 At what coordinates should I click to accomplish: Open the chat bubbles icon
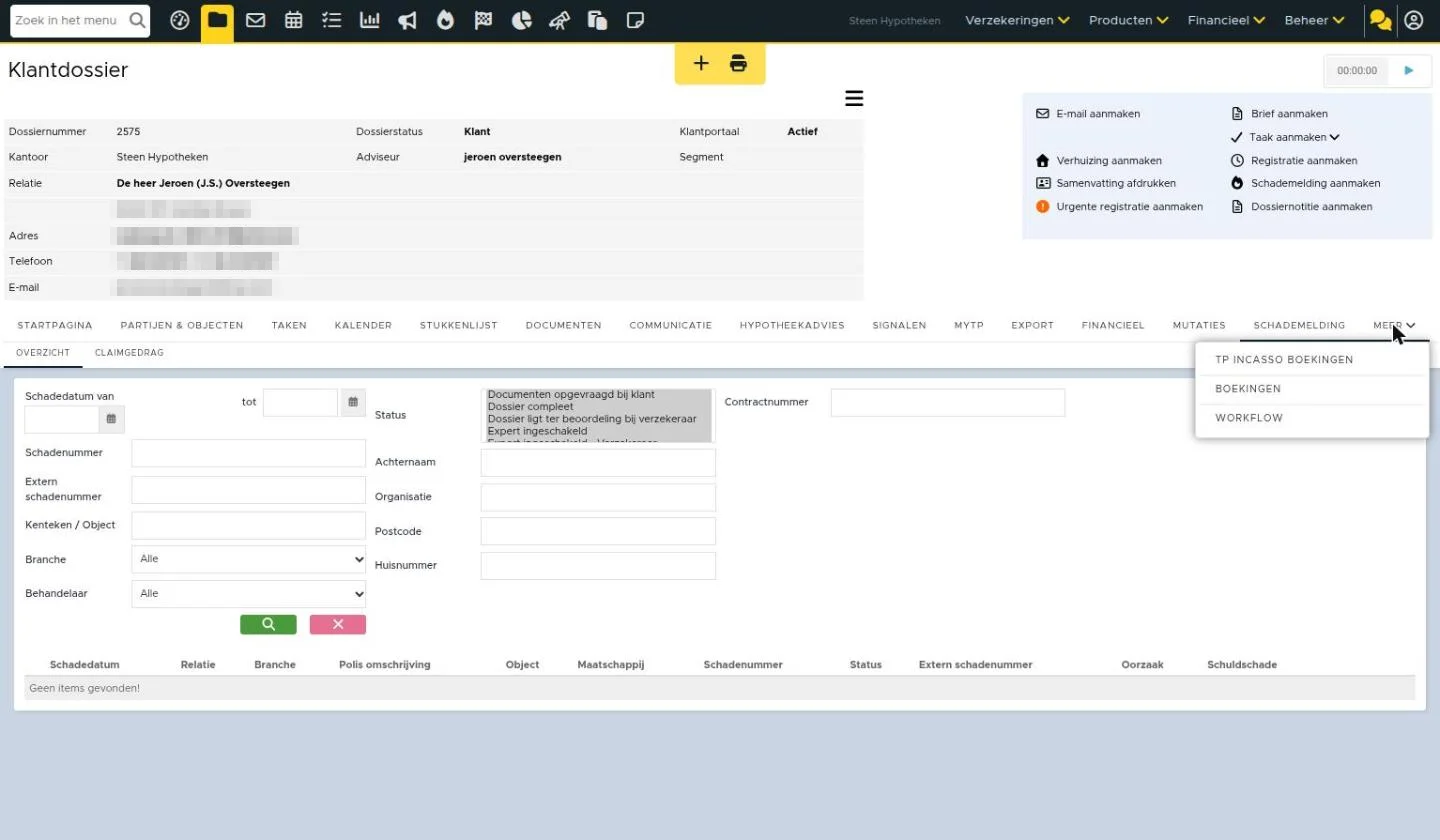(x=1380, y=20)
